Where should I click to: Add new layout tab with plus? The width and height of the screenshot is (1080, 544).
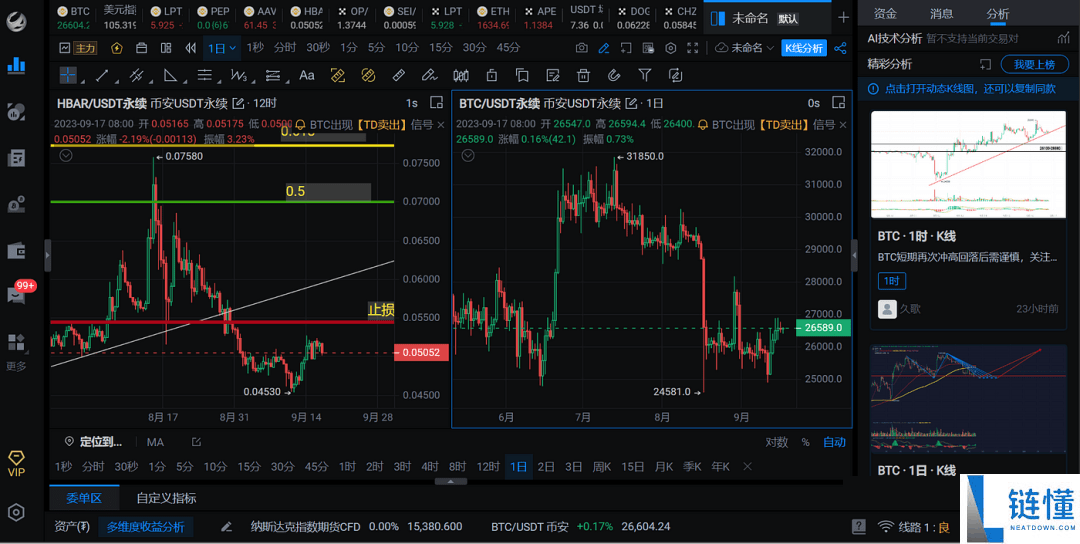(843, 17)
